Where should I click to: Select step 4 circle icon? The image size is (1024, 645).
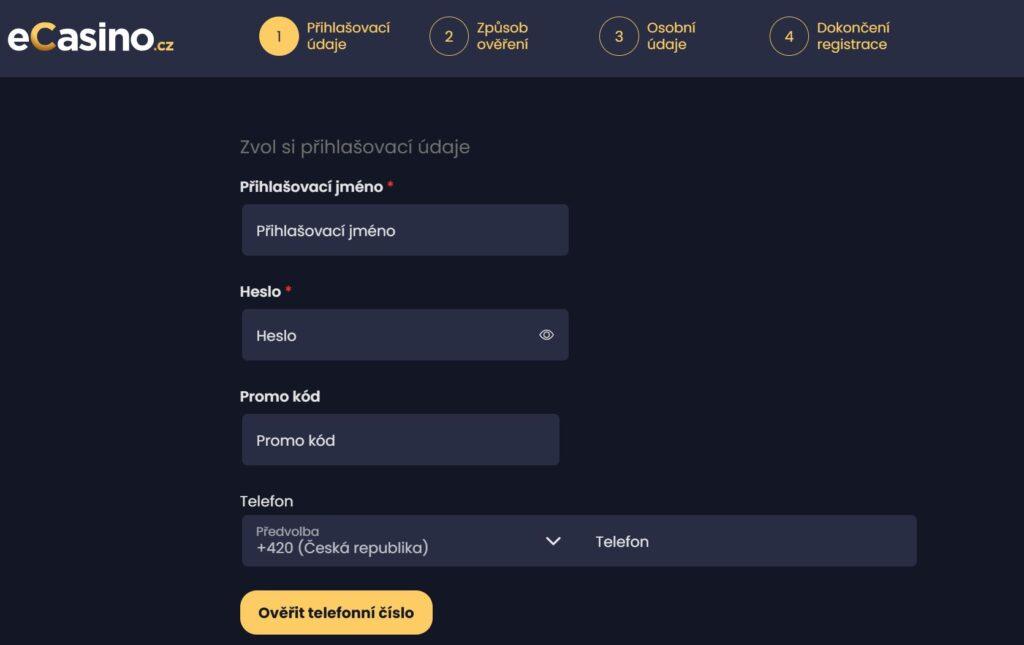(789, 37)
